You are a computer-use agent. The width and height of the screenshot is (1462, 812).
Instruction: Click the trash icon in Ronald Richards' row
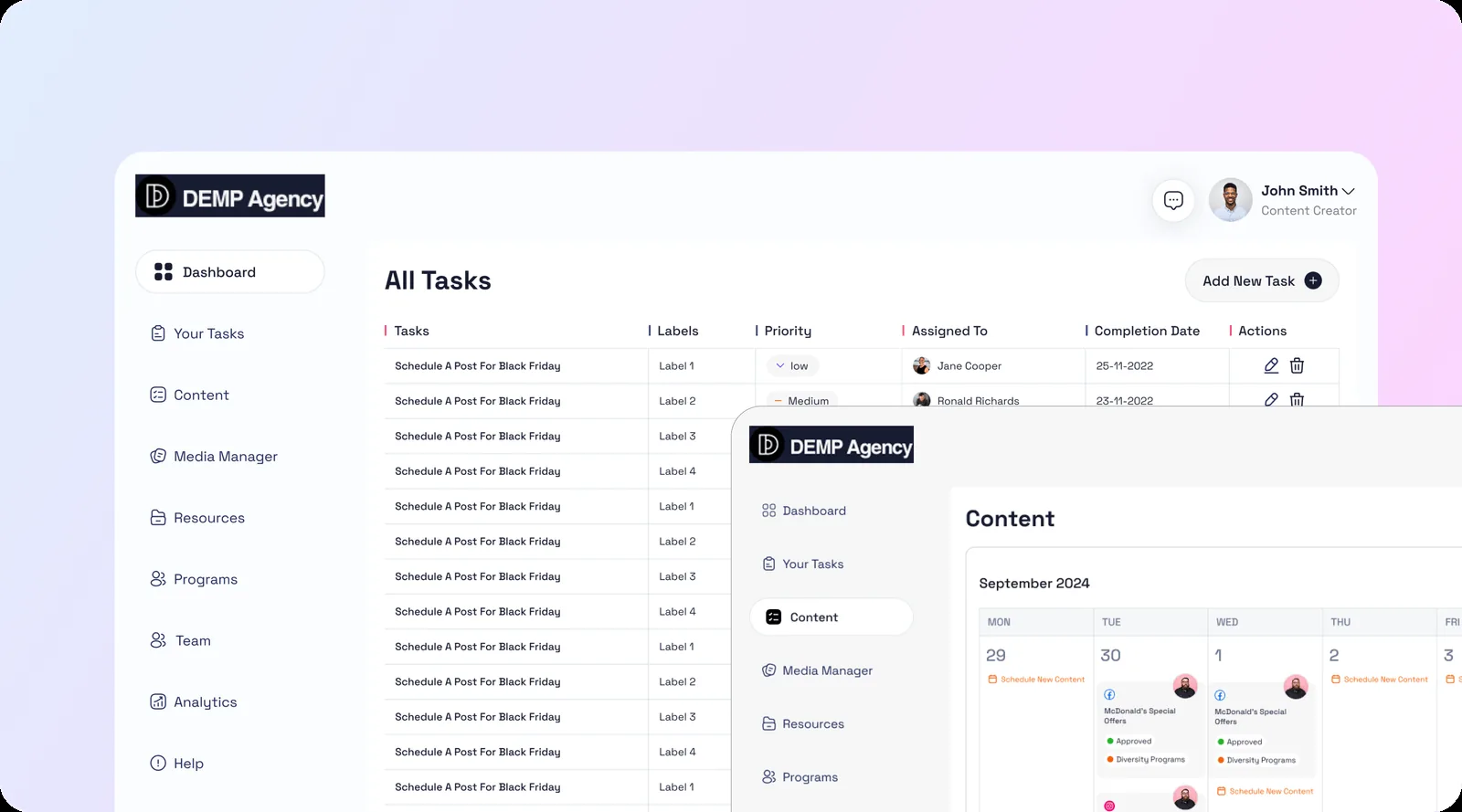pyautogui.click(x=1297, y=399)
